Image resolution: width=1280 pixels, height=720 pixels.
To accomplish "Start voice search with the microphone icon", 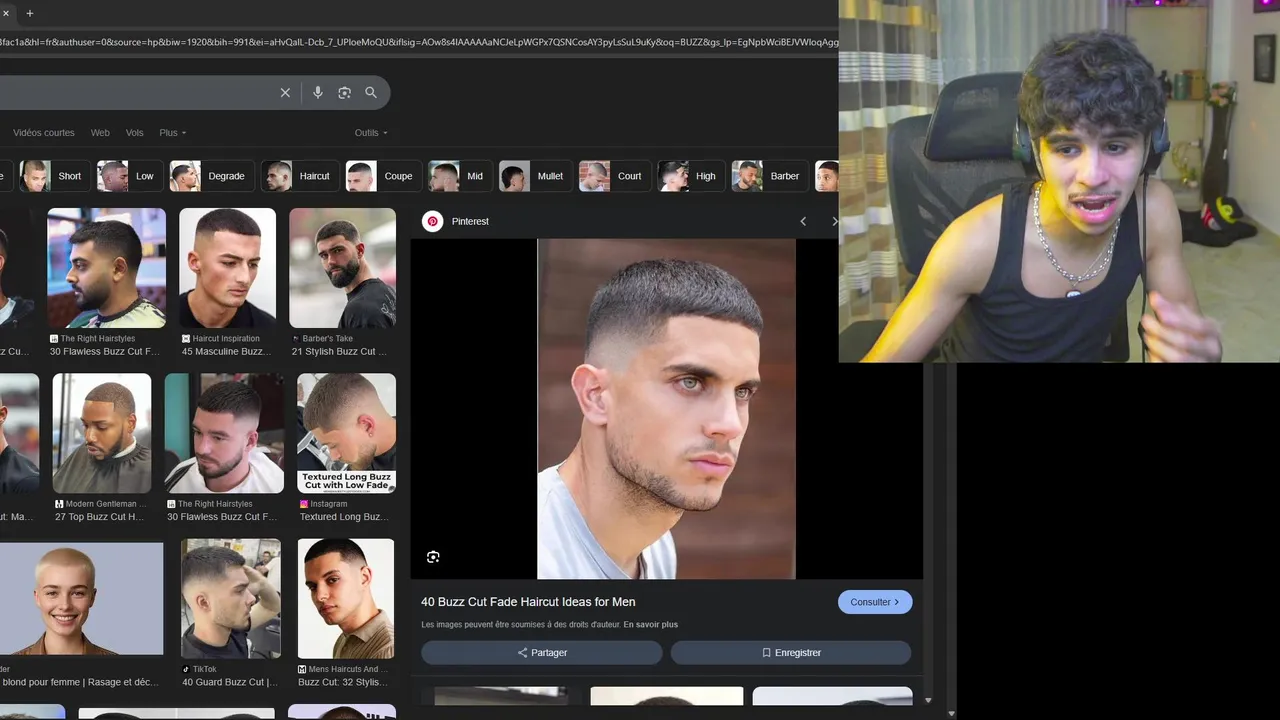I will point(318,92).
